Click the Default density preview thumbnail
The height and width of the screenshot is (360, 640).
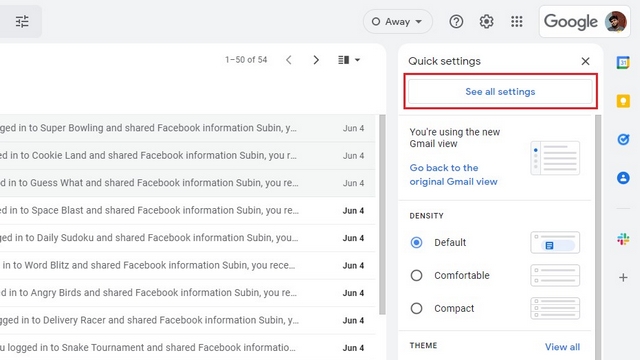coord(555,242)
